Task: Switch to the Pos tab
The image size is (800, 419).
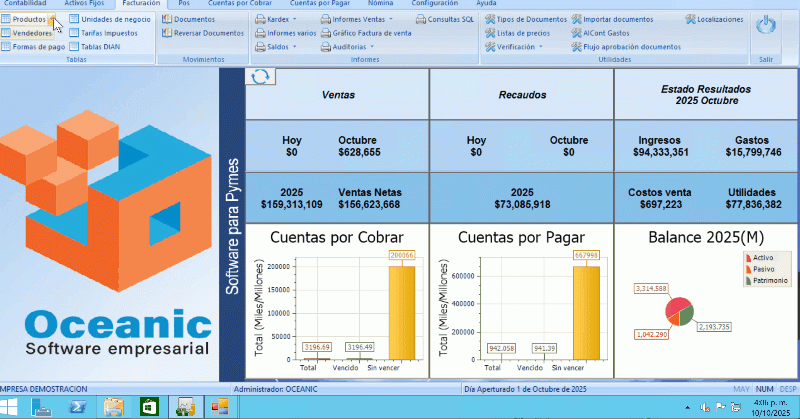Action: tap(184, 3)
